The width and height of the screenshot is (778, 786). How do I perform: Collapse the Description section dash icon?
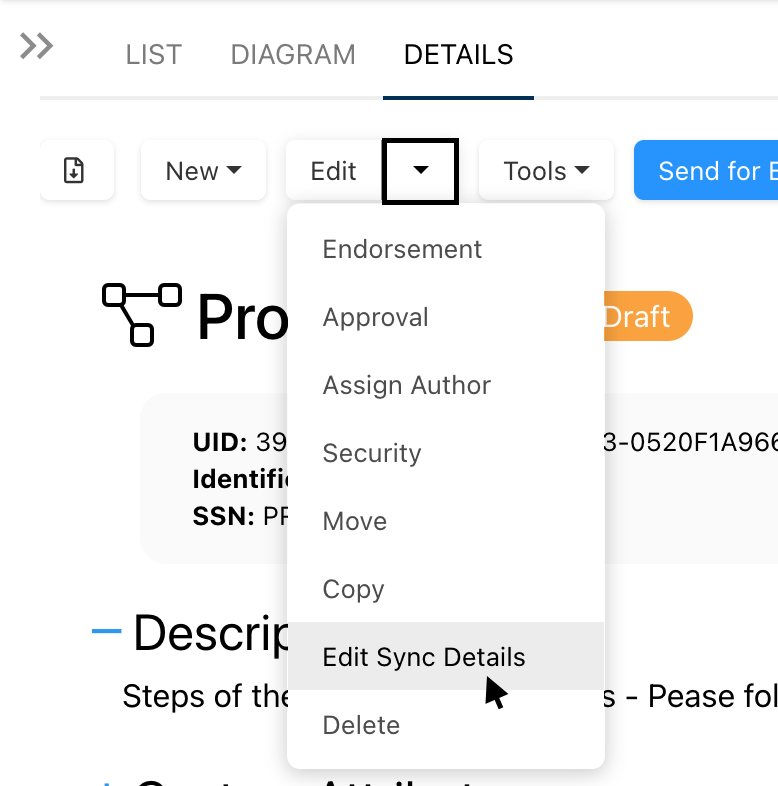pyautogui.click(x=106, y=631)
